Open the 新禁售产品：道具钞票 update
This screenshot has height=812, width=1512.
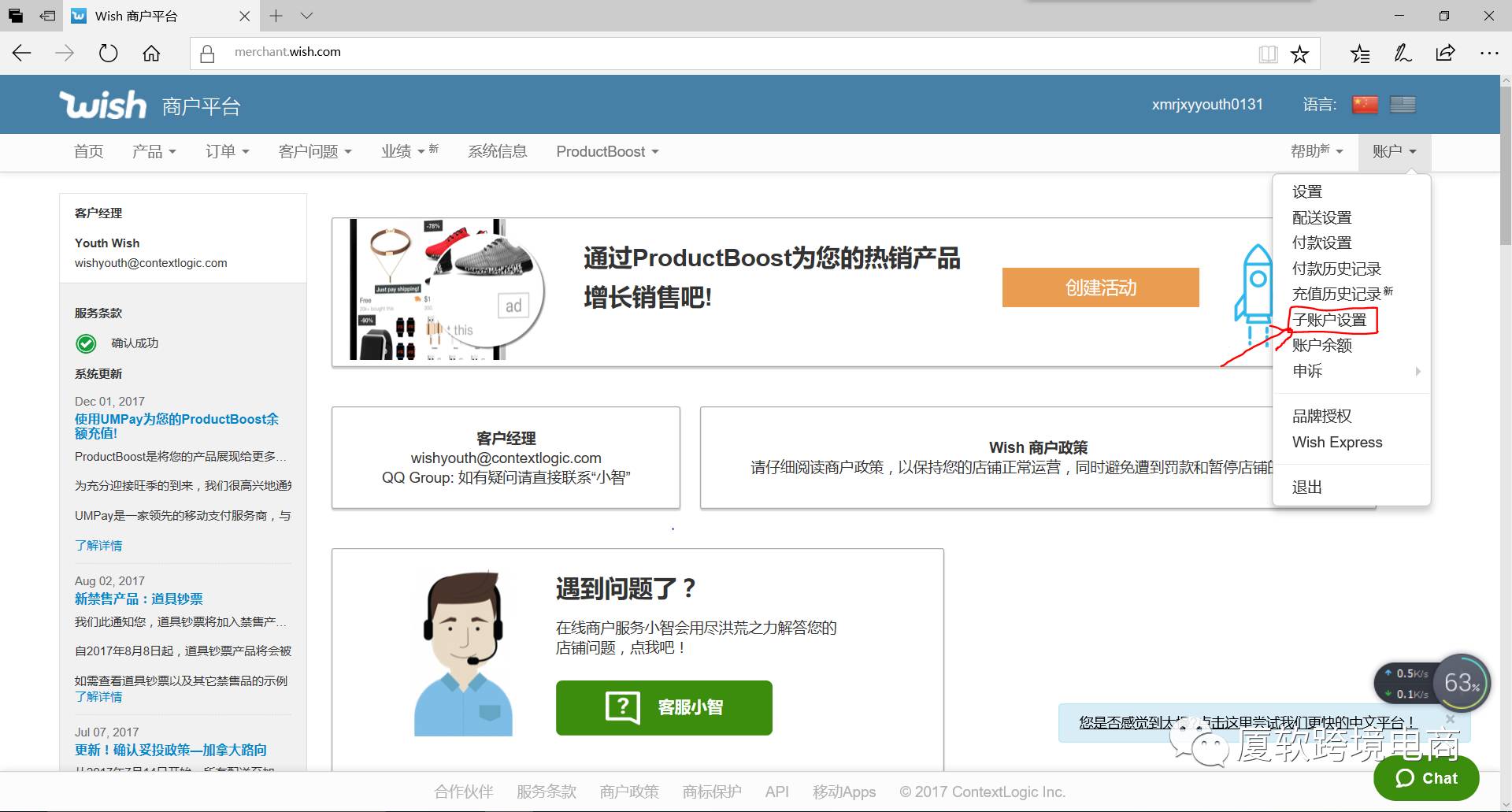click(x=139, y=599)
